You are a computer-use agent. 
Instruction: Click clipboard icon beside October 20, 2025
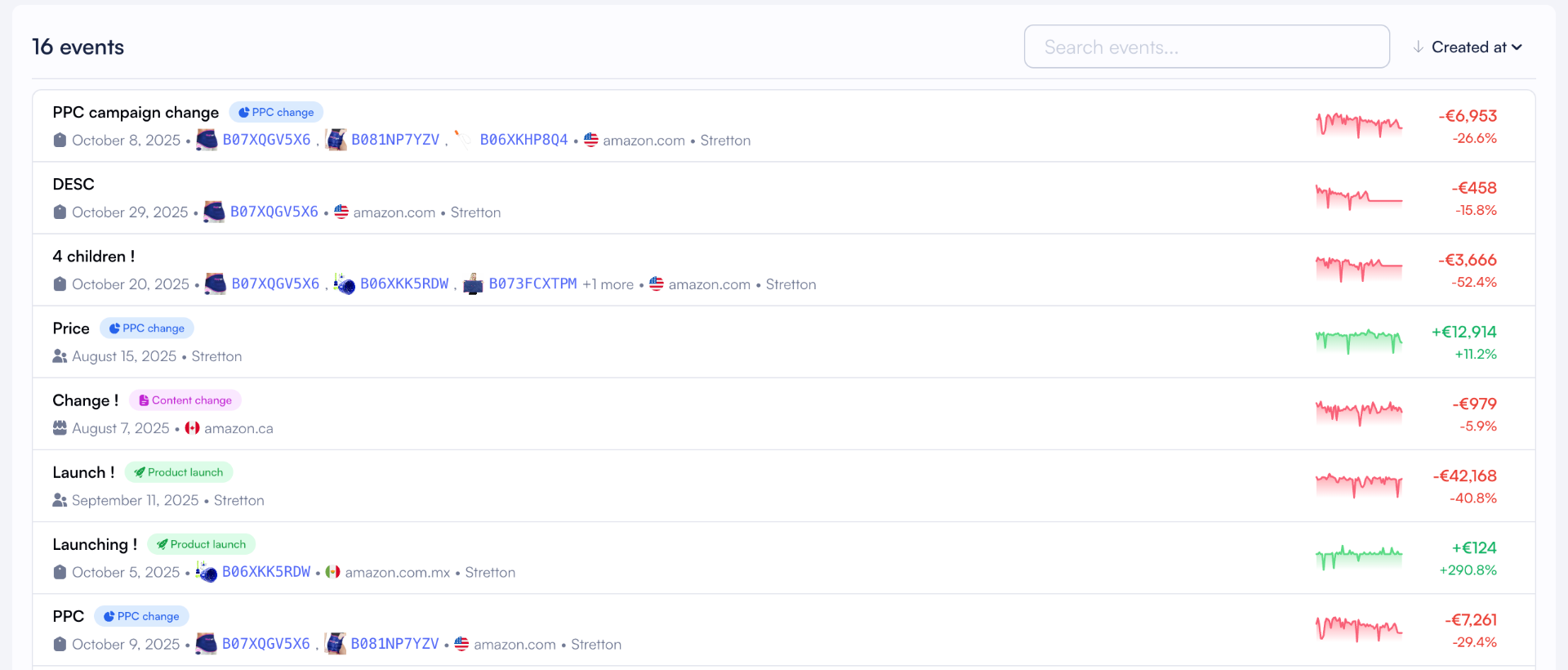pos(60,284)
